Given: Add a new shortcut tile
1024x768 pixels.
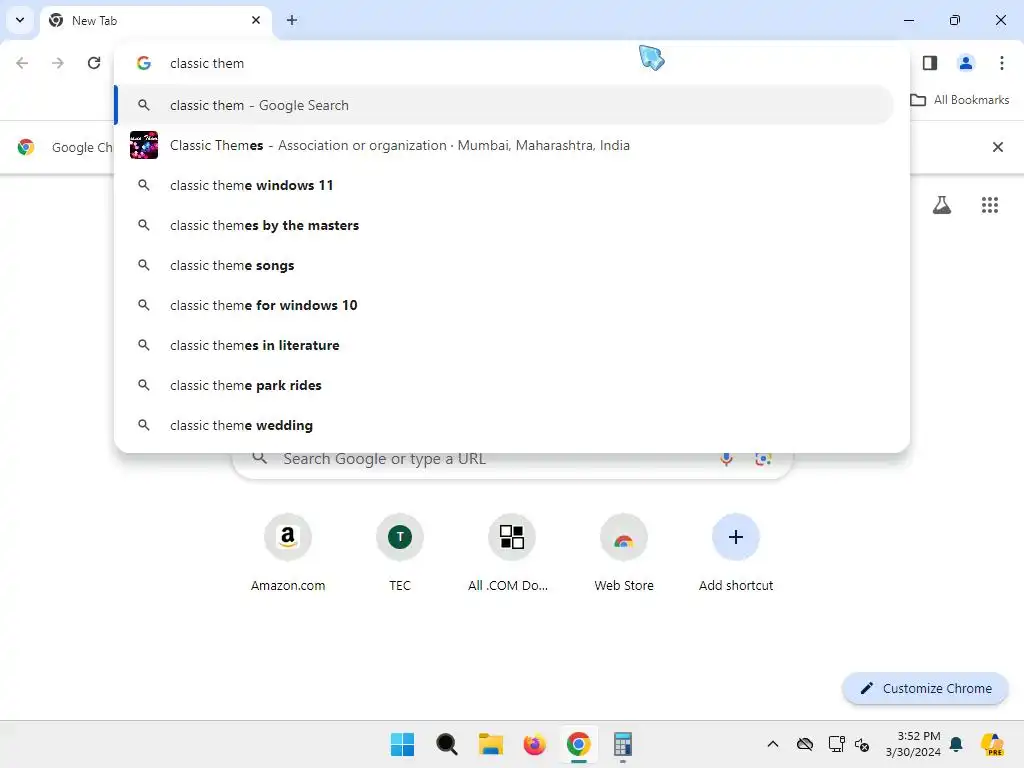Looking at the screenshot, I should click(x=736, y=552).
